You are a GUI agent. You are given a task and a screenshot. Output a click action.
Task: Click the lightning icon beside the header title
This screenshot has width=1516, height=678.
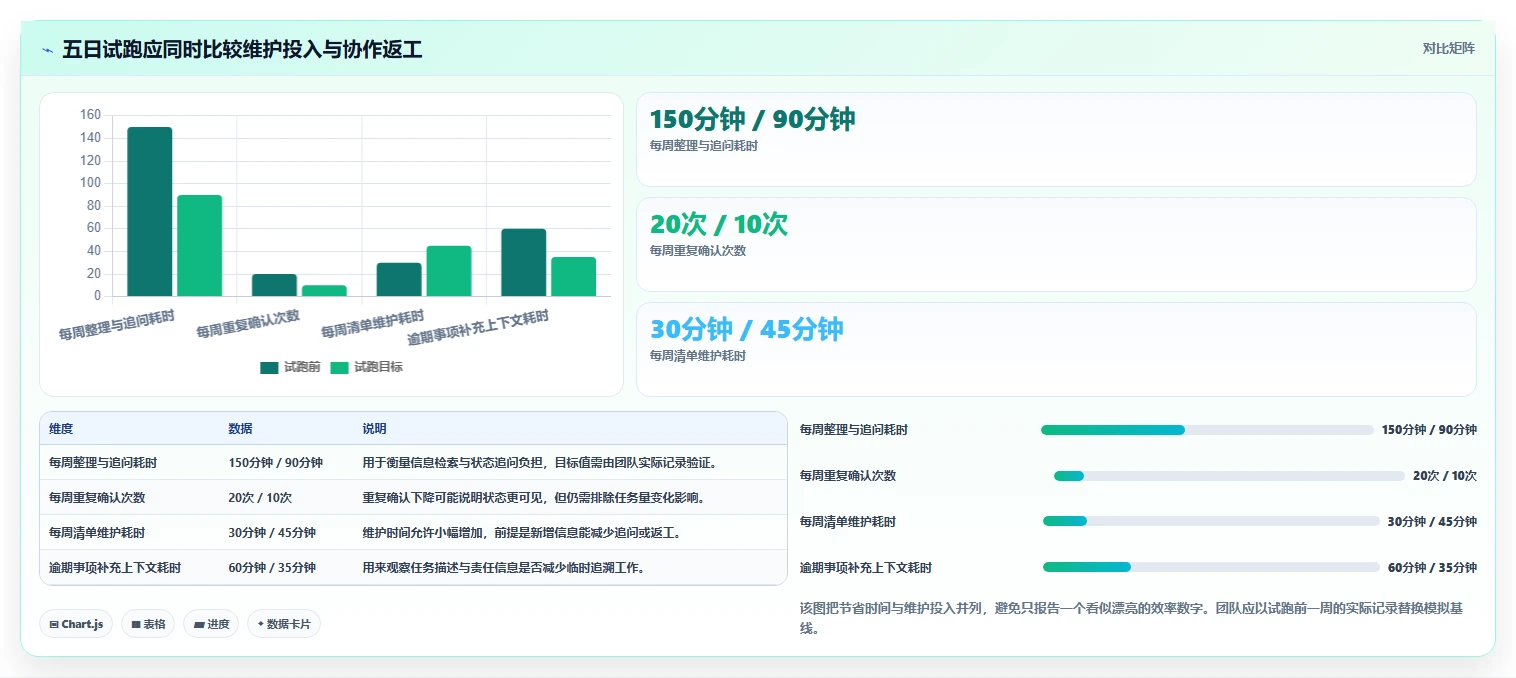pyautogui.click(x=48, y=49)
